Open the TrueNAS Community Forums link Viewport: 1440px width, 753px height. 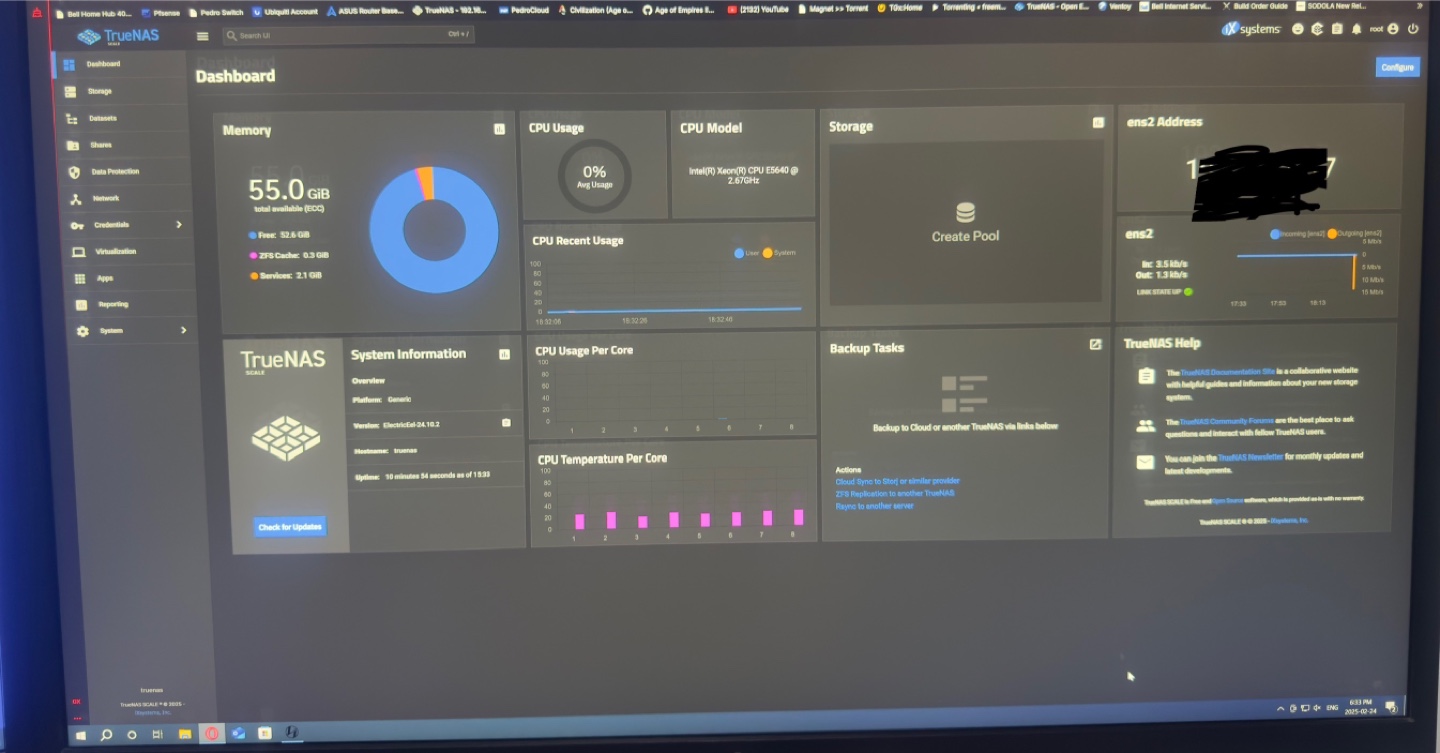[1225, 422]
